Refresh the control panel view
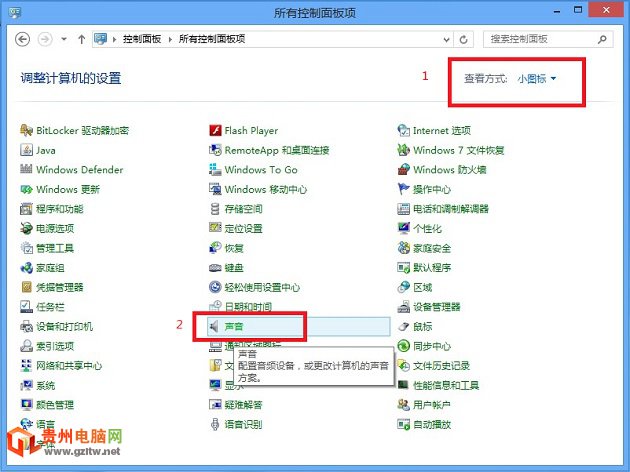 [464, 39]
